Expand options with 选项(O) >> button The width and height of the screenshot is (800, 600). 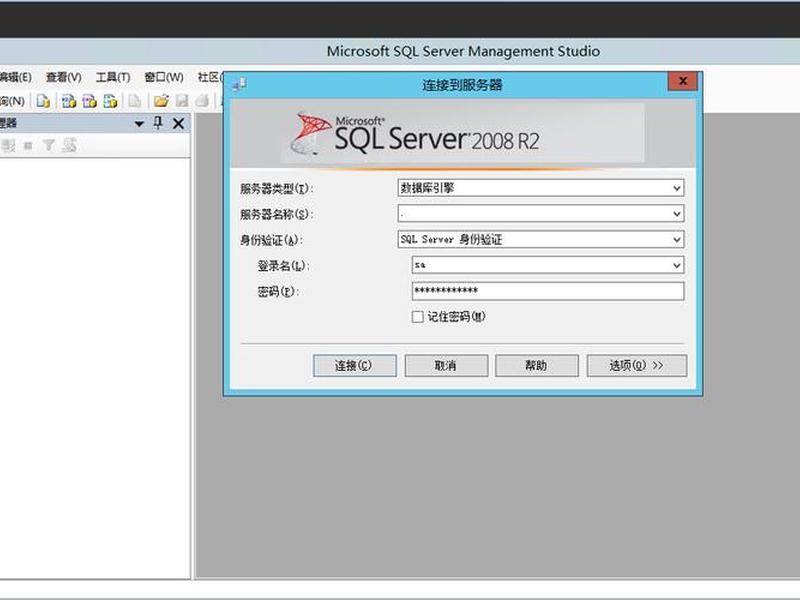[x=637, y=366]
